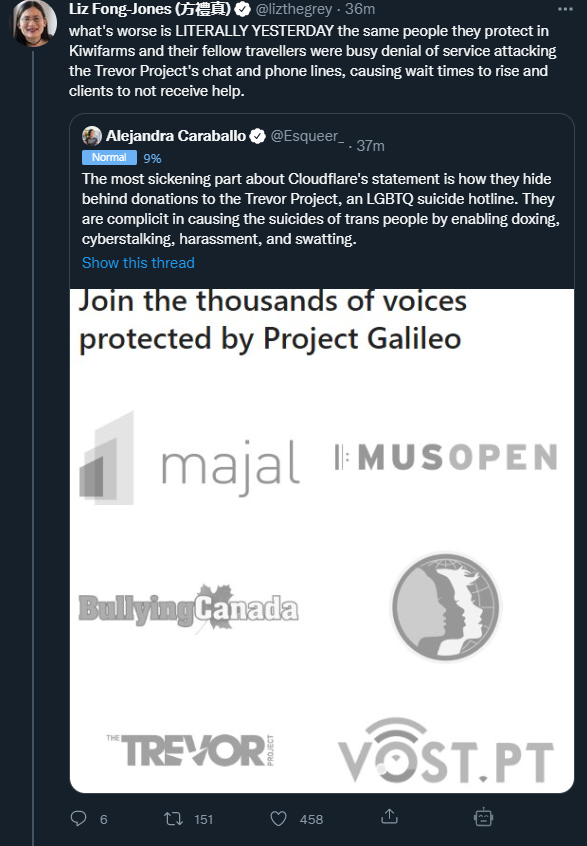587x846 pixels.
Task: Open the share upload icon
Action: click(389, 817)
